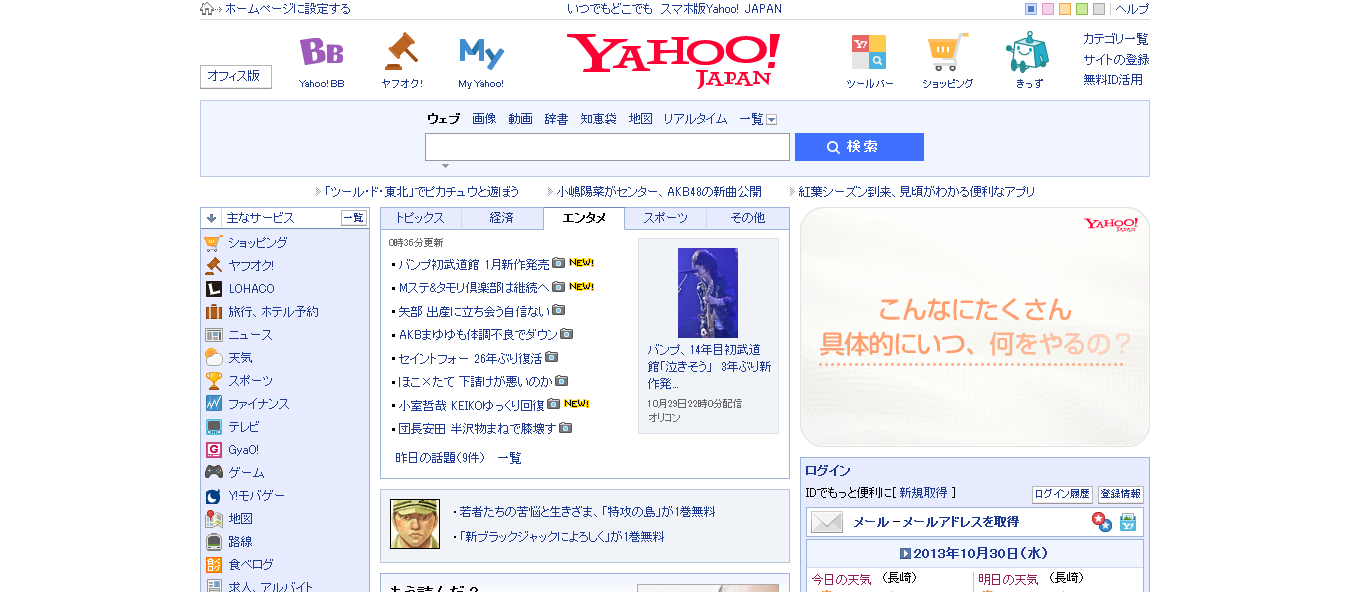Open the My Yahoo! icon
Viewport: 1349px width, 592px height.
[481, 52]
